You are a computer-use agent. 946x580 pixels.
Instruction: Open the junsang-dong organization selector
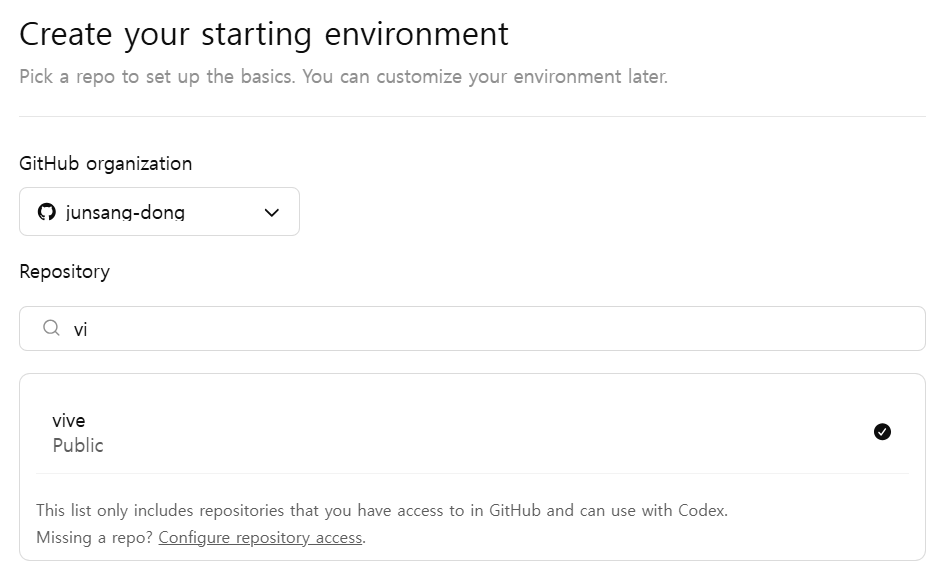[159, 211]
